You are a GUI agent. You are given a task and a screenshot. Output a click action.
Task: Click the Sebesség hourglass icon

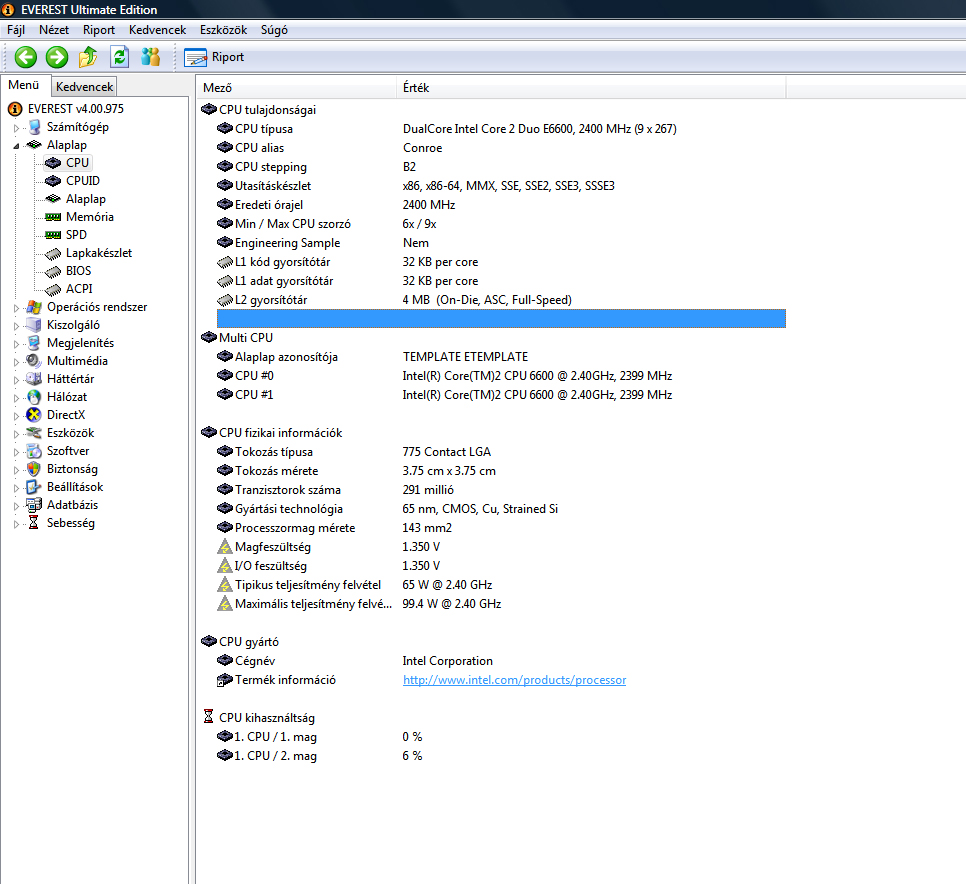pos(34,523)
